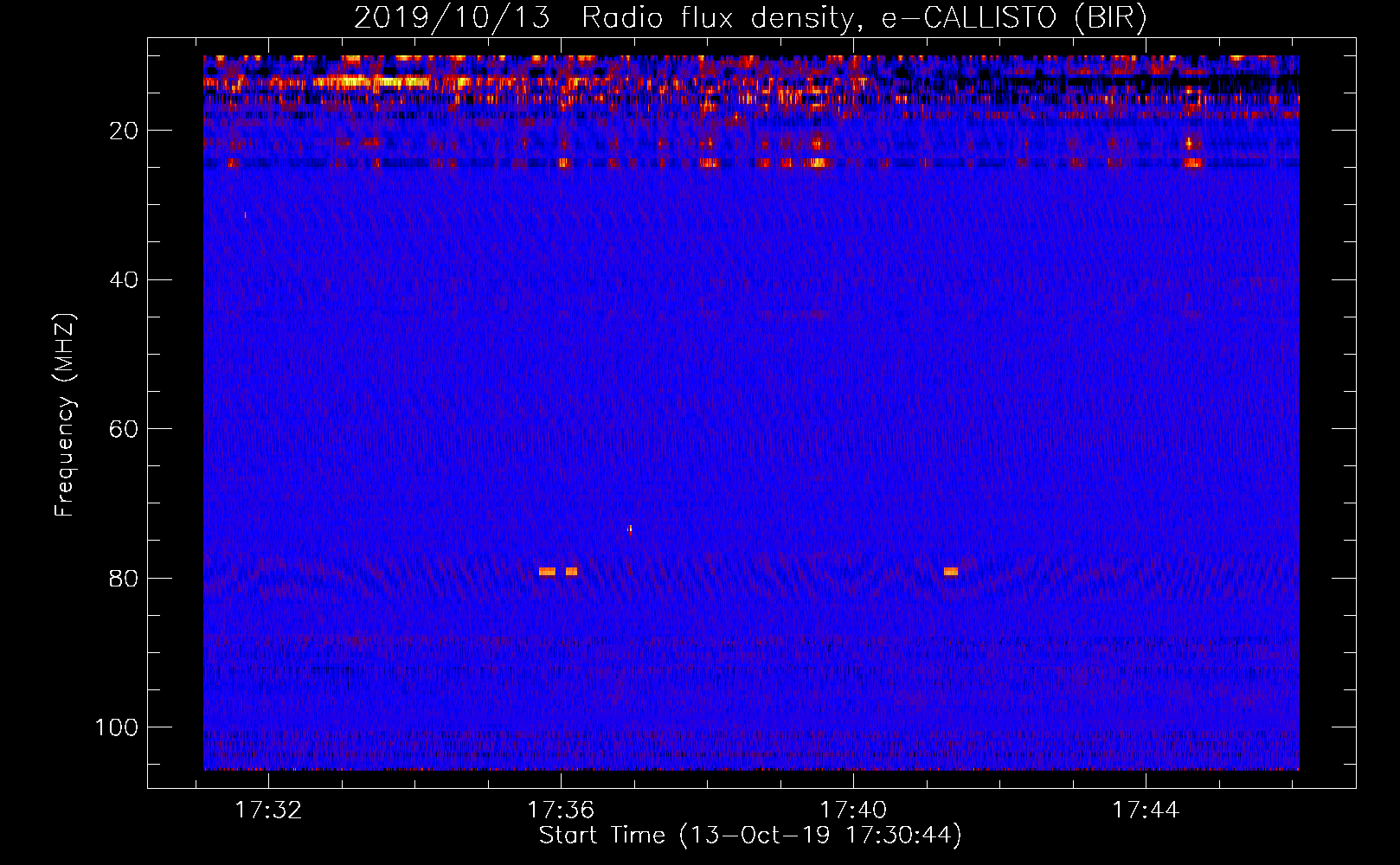Click the 17:44 time tick label
The height and width of the screenshot is (865, 1400).
1146,810
